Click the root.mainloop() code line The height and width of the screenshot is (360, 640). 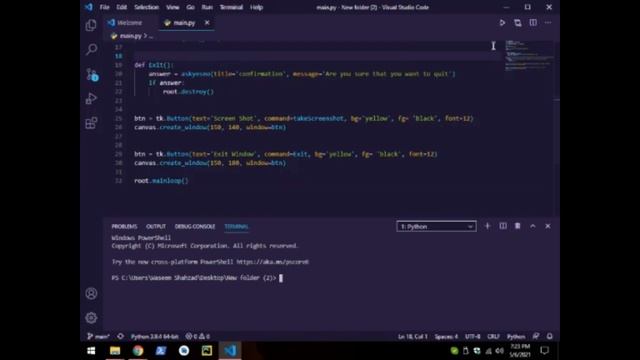click(161, 181)
